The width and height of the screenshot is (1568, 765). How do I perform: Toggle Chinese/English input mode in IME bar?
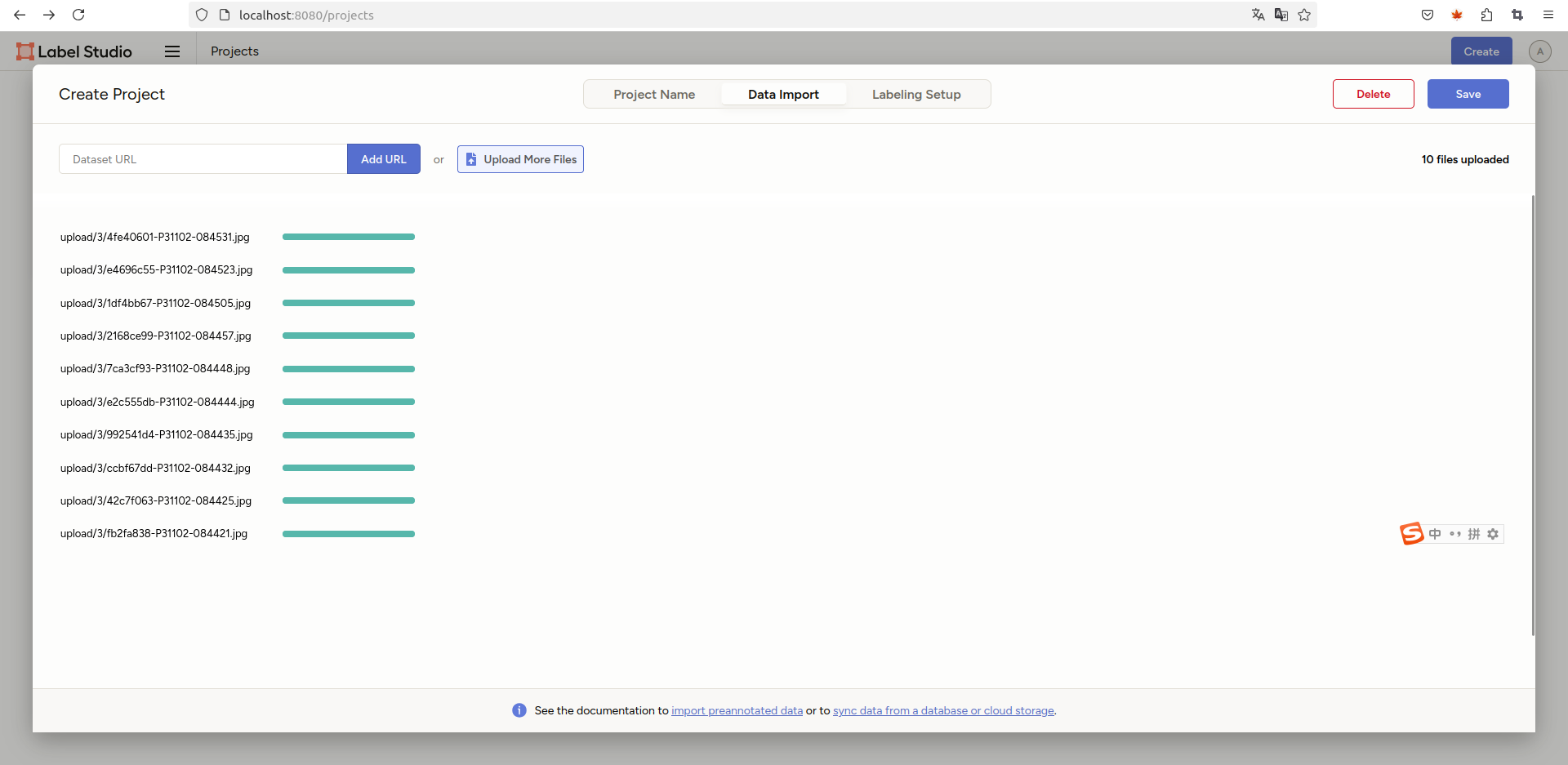coord(1435,534)
